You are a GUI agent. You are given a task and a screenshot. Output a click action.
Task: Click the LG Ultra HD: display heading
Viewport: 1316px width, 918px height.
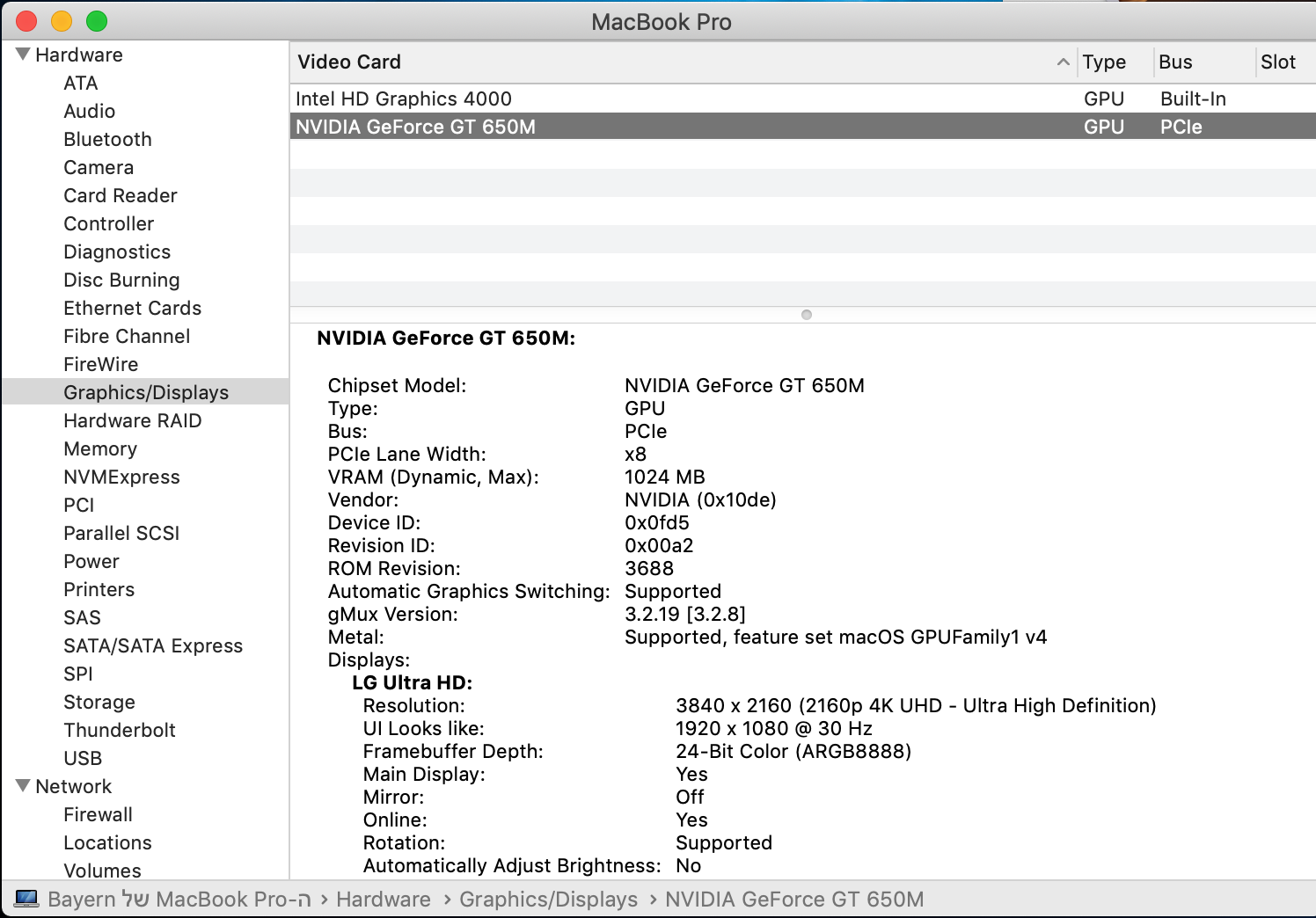coord(412,682)
